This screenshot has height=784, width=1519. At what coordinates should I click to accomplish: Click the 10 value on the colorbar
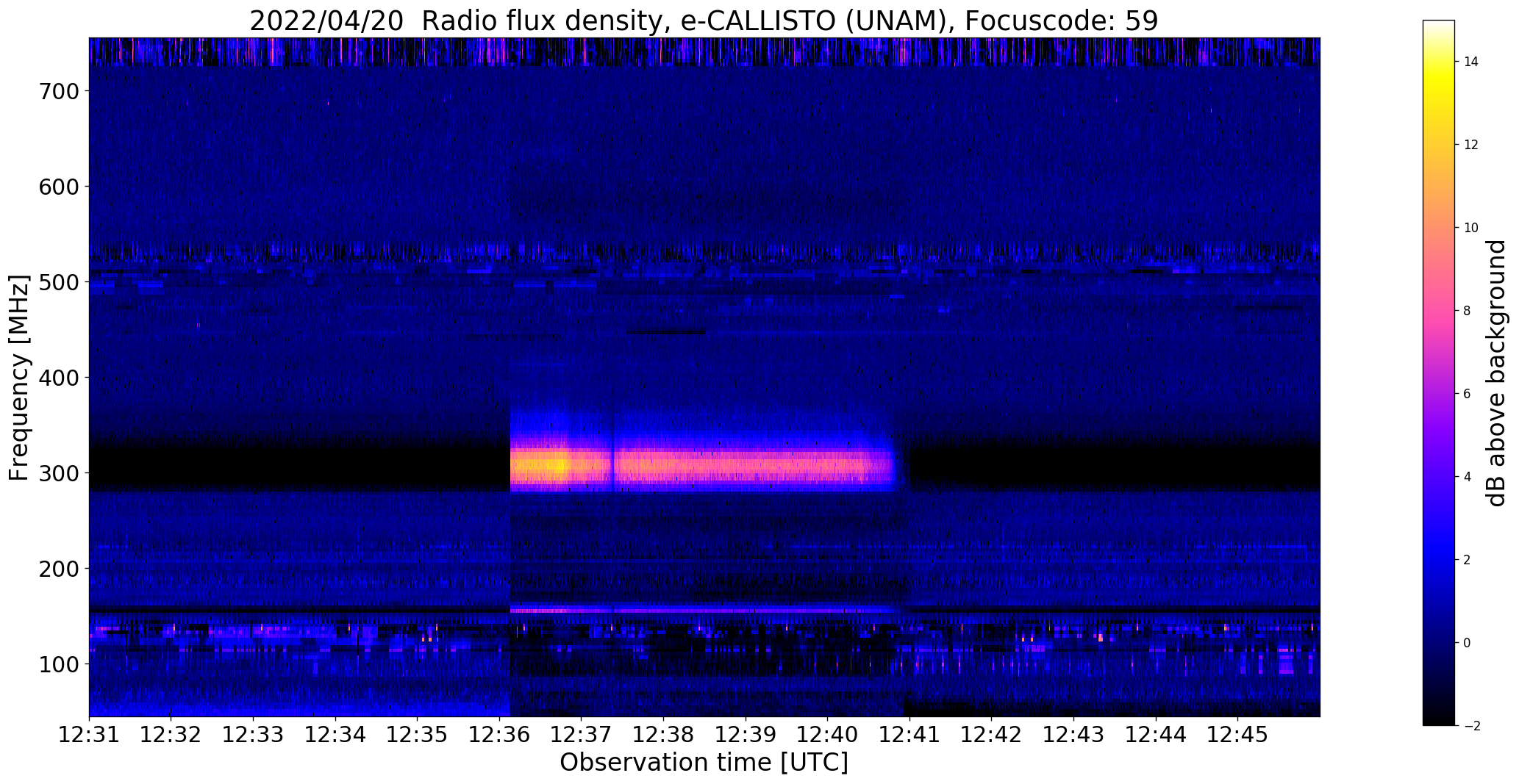tap(1471, 229)
